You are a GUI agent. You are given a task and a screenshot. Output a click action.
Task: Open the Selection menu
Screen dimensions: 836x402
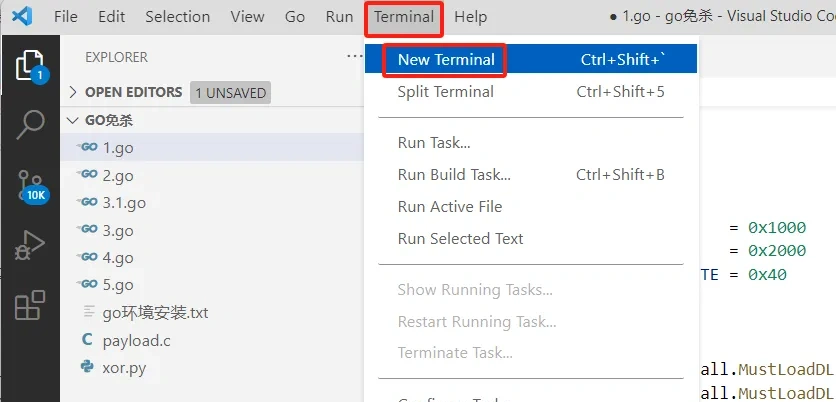(x=178, y=17)
